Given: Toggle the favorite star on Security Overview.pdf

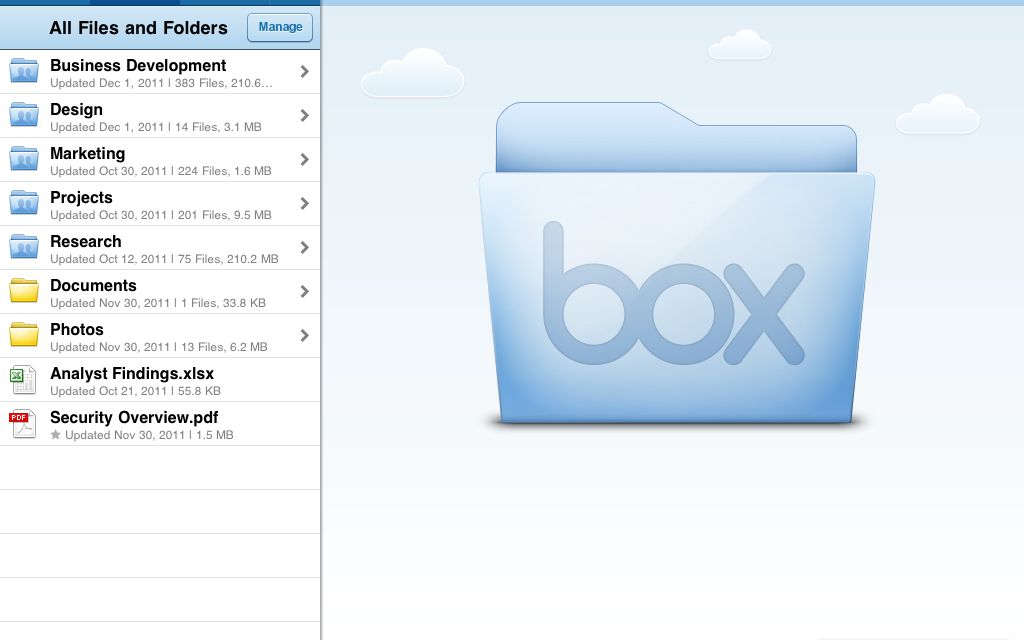Looking at the screenshot, I should point(56,436).
